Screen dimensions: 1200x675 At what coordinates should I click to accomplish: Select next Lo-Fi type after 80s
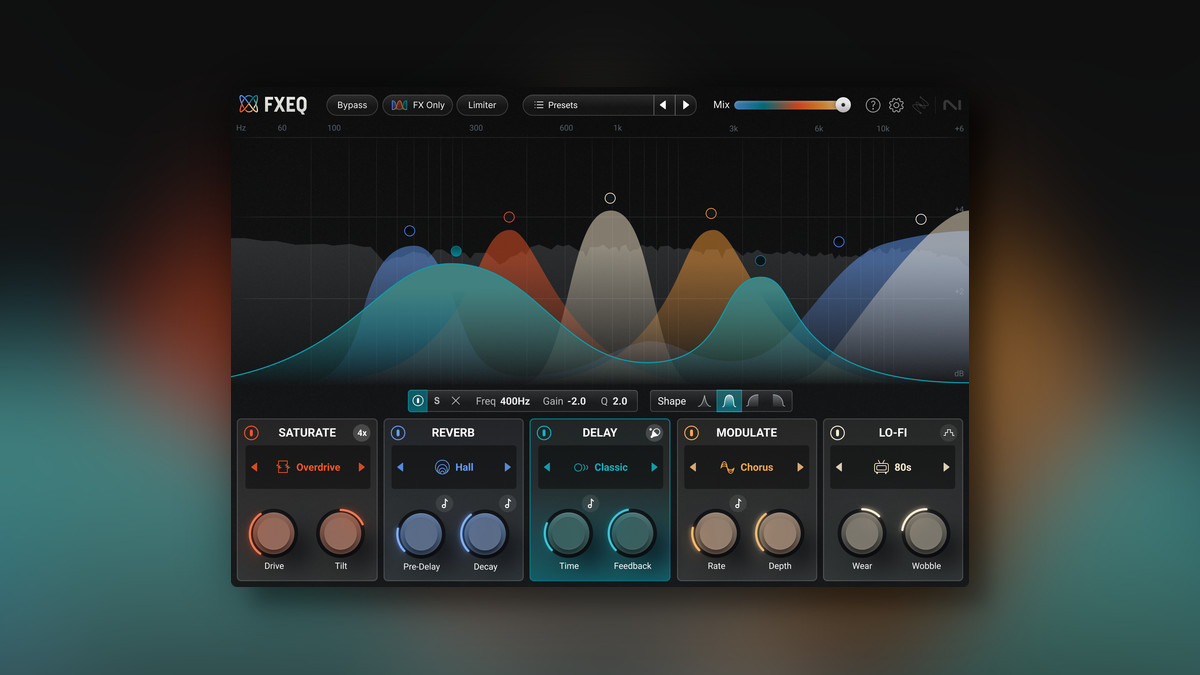click(946, 467)
